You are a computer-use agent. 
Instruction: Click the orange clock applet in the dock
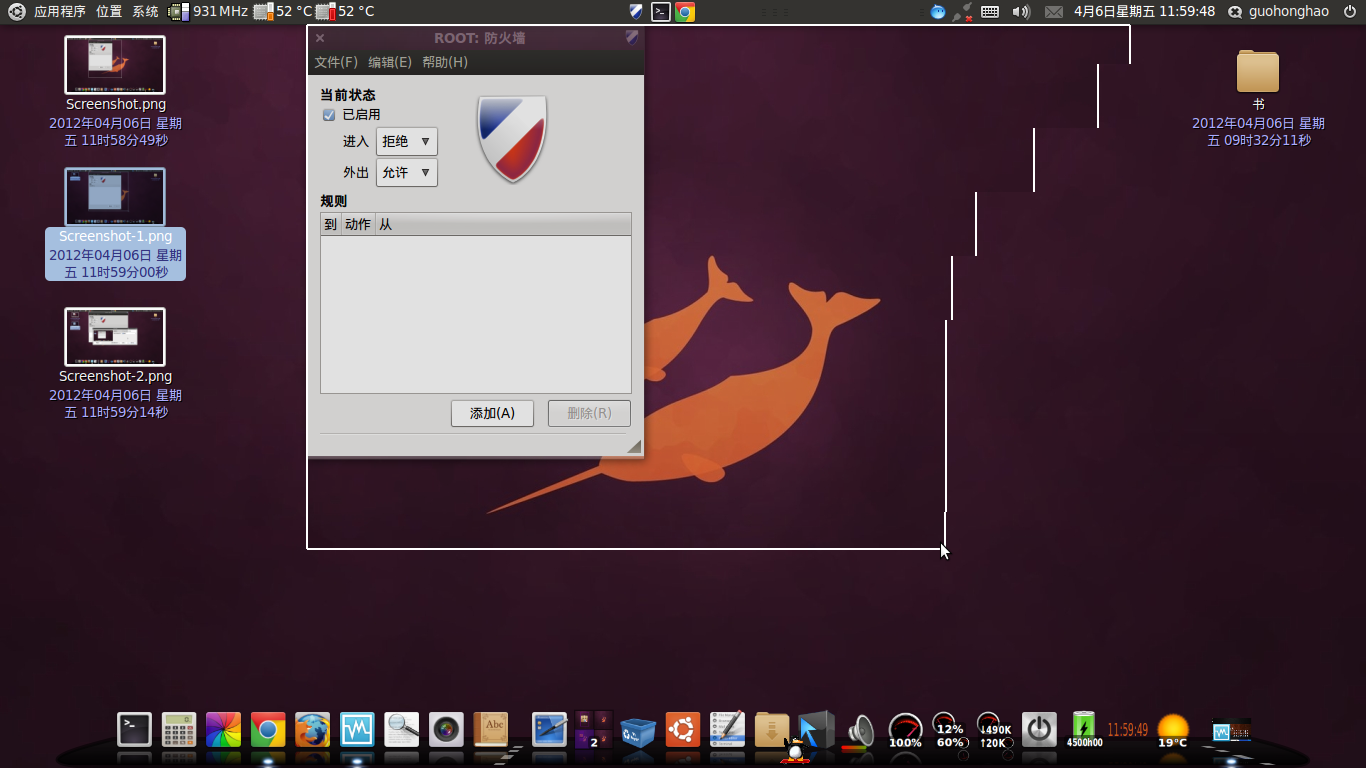click(1127, 730)
